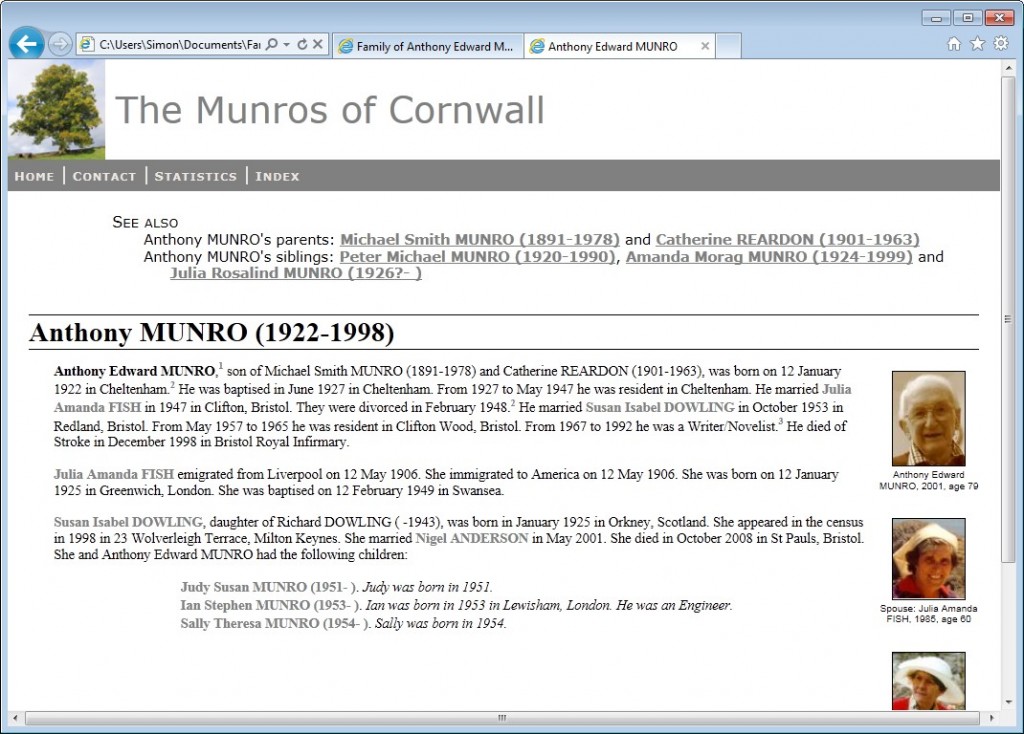Click 'The Munros of Cornwall' site title
1024x734 pixels.
(x=330, y=110)
